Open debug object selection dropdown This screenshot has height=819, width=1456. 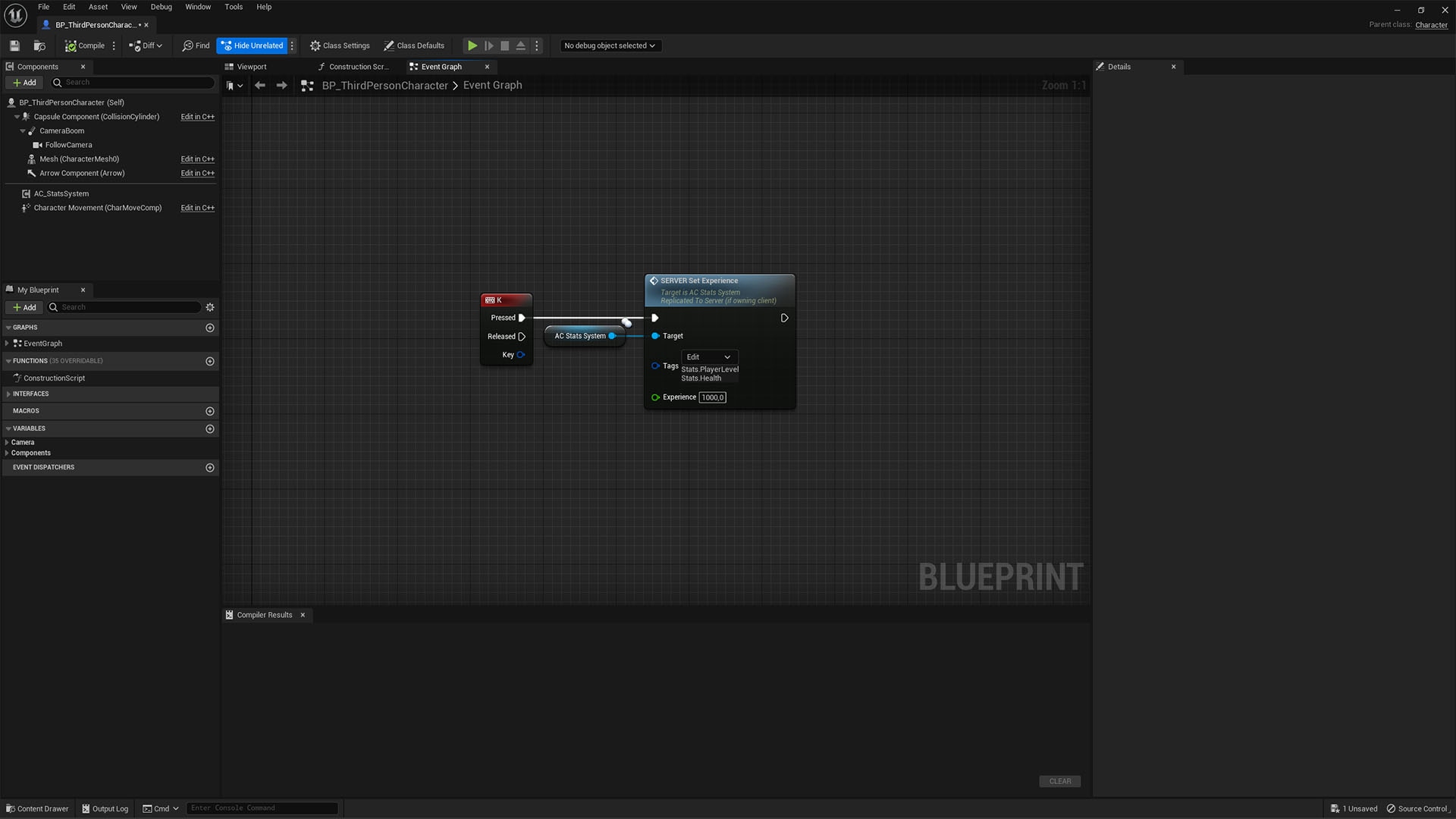tap(610, 45)
